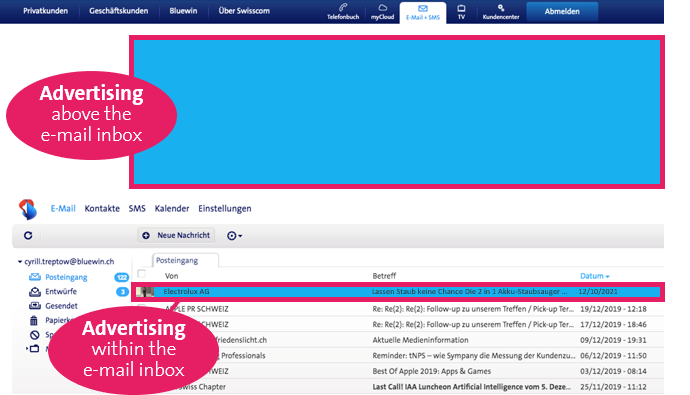Viewport: 690px width, 395px height.
Task: Select the Posteingang folder in sidebar
Action: point(66,277)
